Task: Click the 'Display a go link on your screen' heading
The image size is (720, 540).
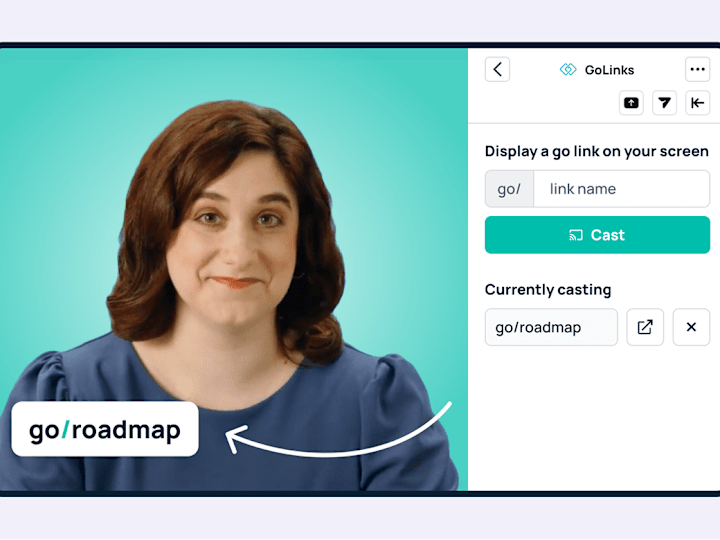Action: [596, 151]
